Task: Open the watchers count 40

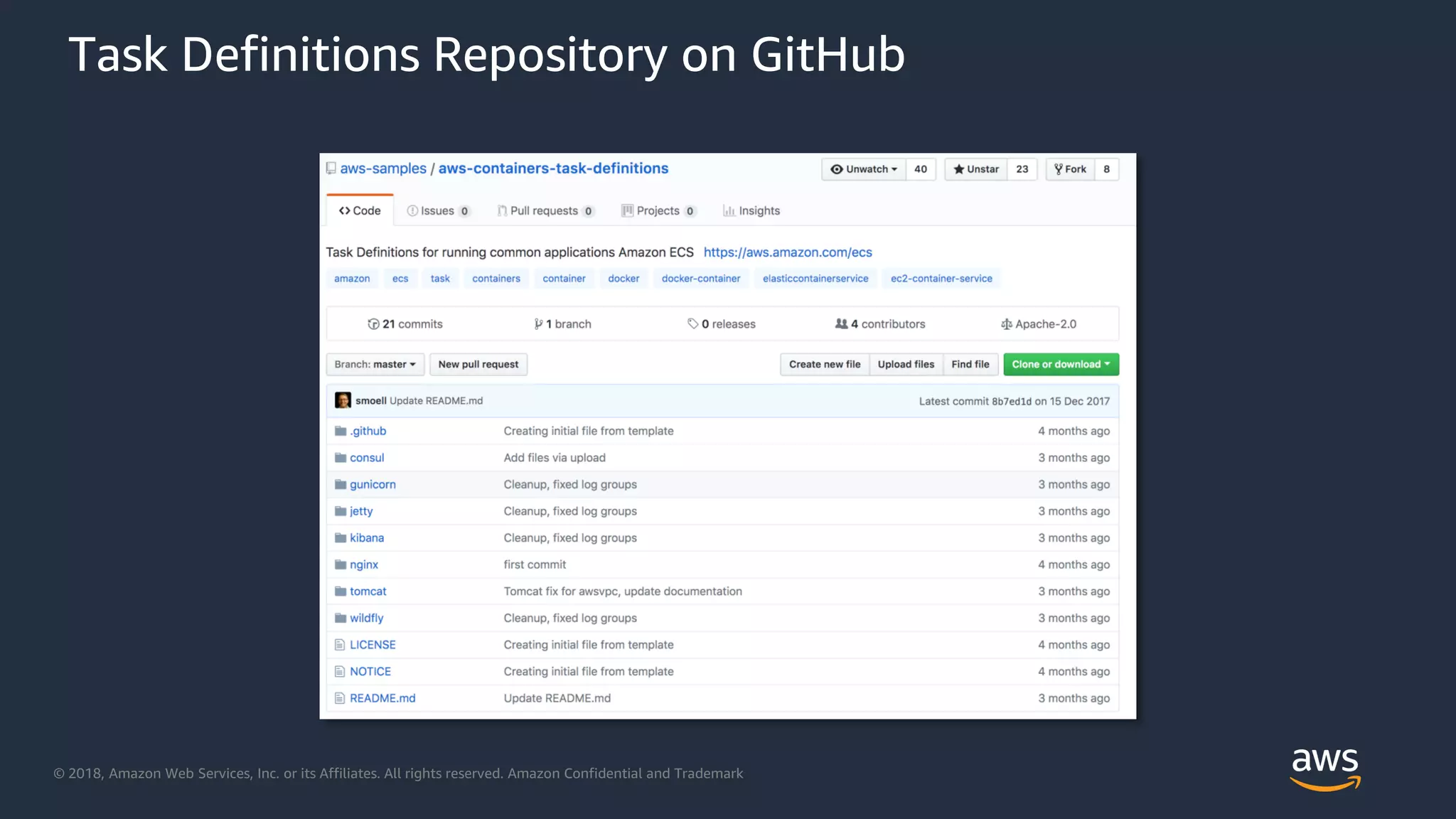Action: click(921, 169)
